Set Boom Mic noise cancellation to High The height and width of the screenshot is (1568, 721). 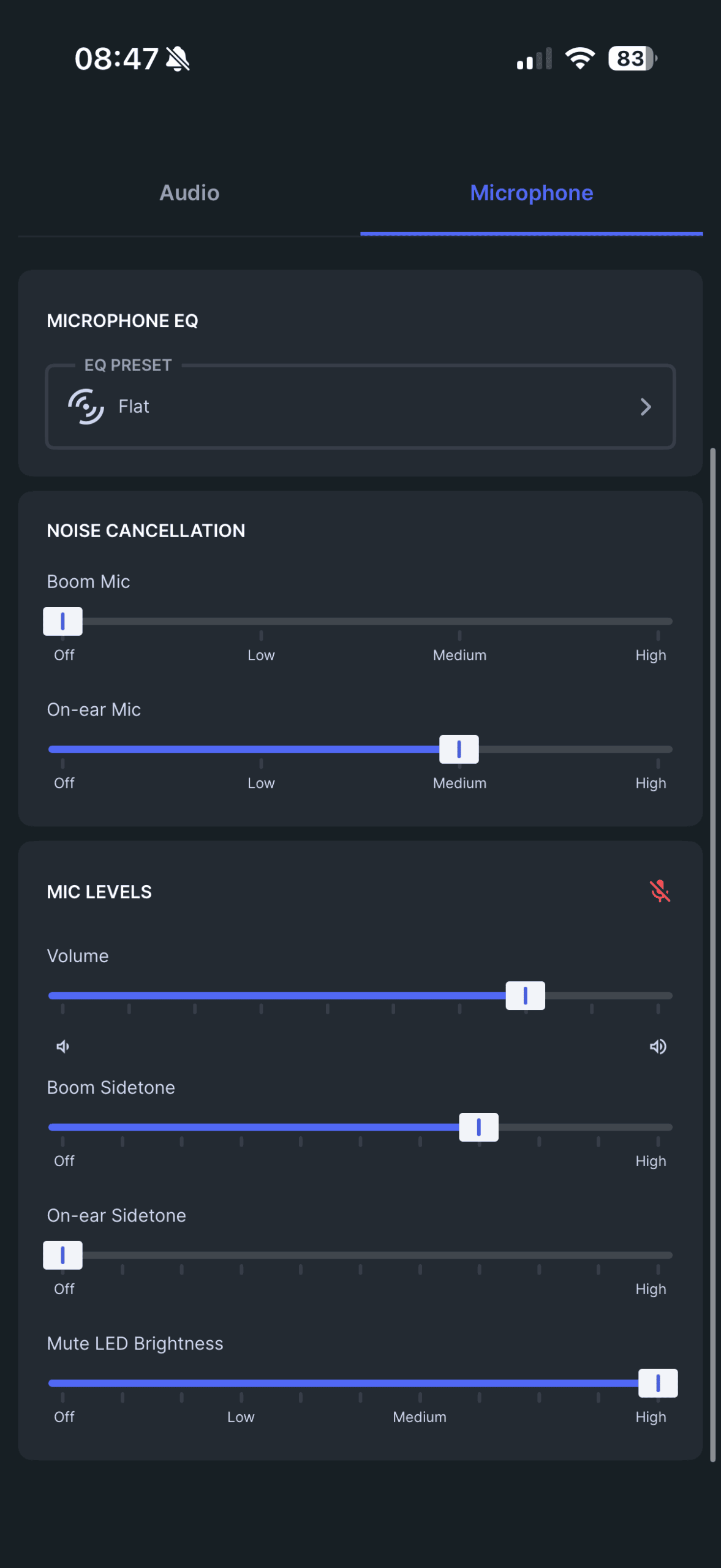point(657,622)
